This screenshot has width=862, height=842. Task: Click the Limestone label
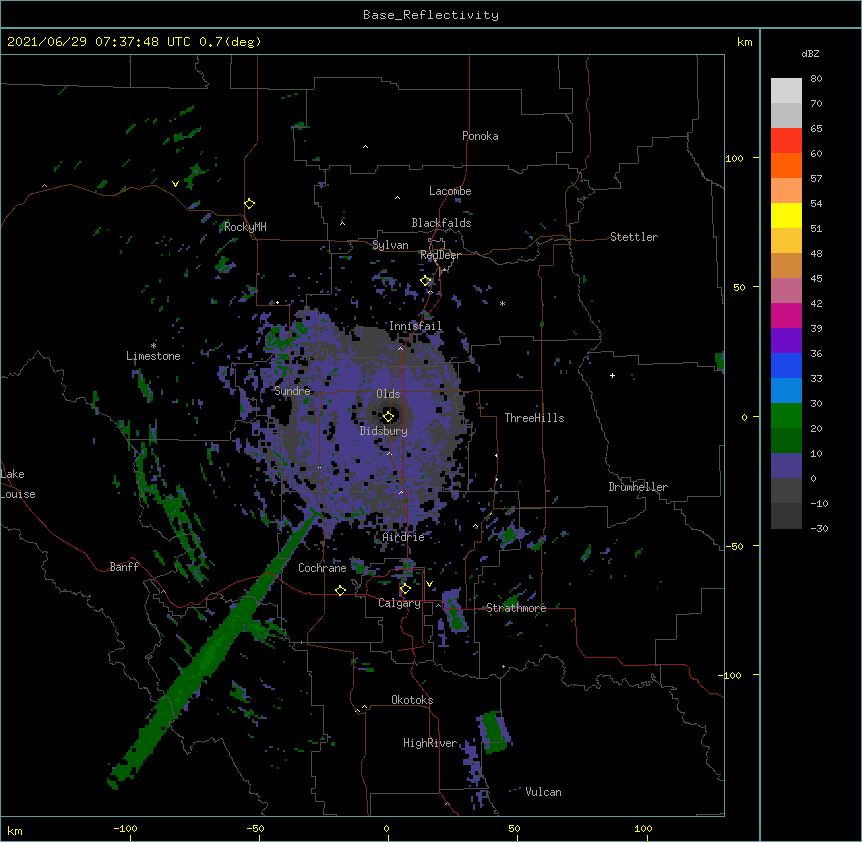(153, 356)
